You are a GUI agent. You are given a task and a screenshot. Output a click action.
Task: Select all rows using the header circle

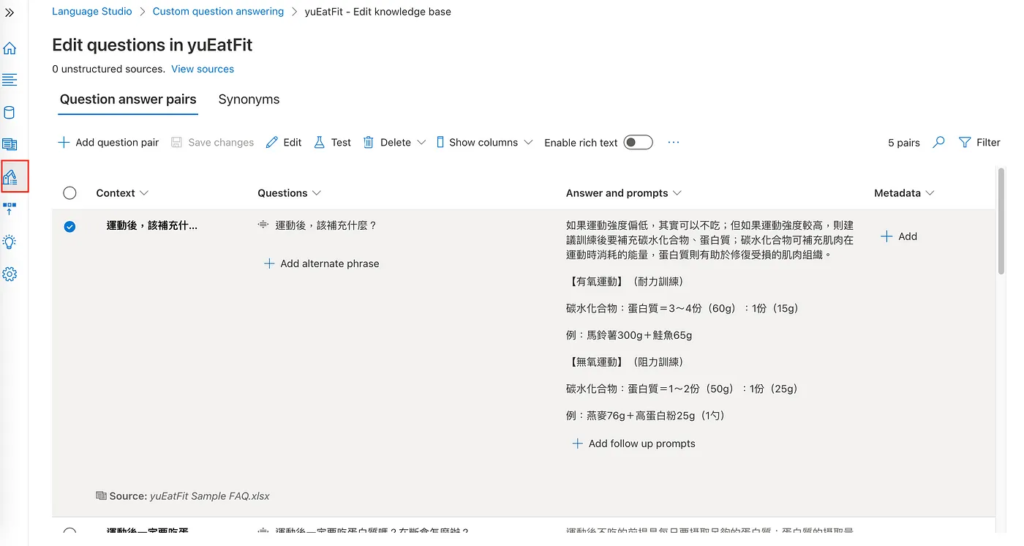tap(70, 193)
